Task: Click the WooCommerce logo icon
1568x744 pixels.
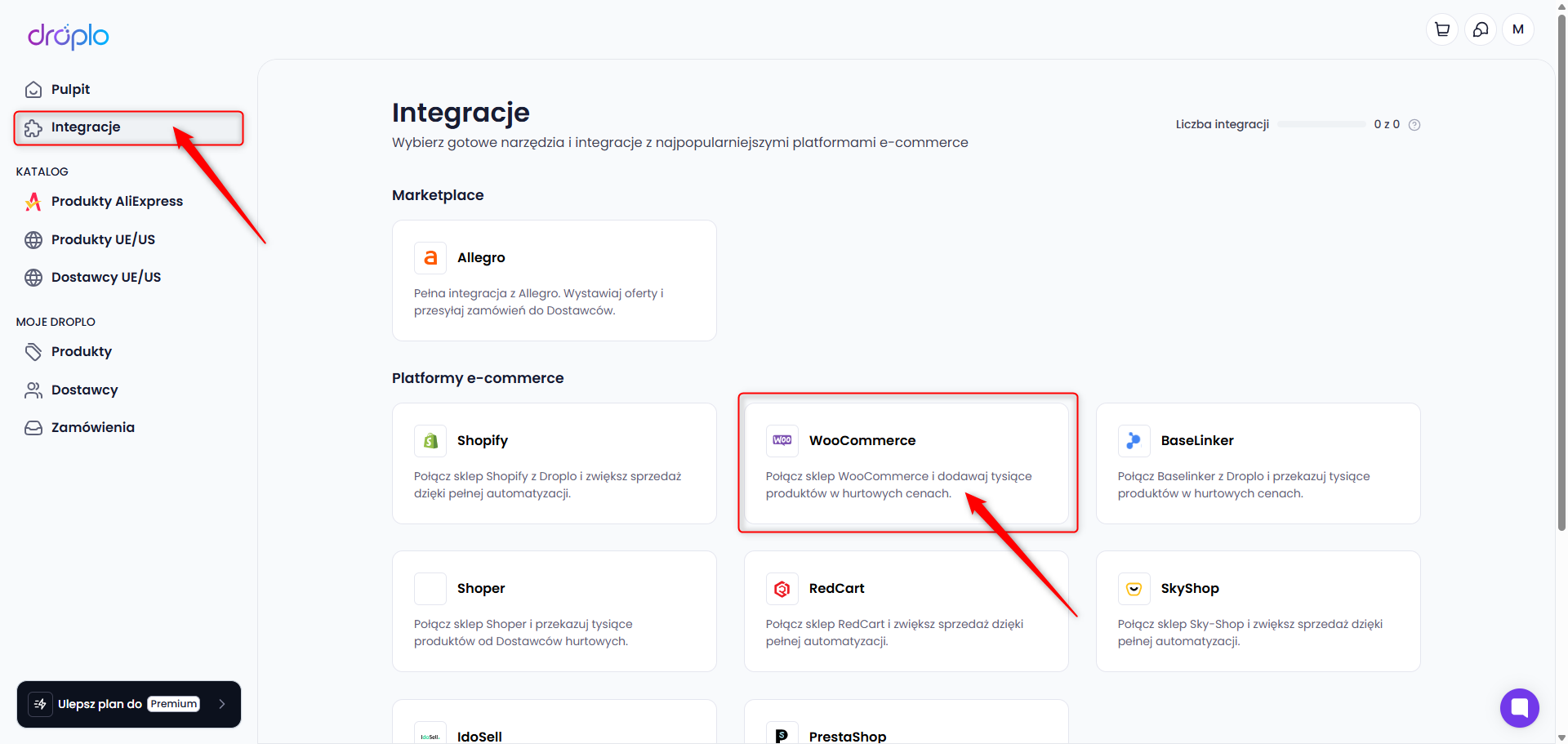Action: tap(782, 441)
